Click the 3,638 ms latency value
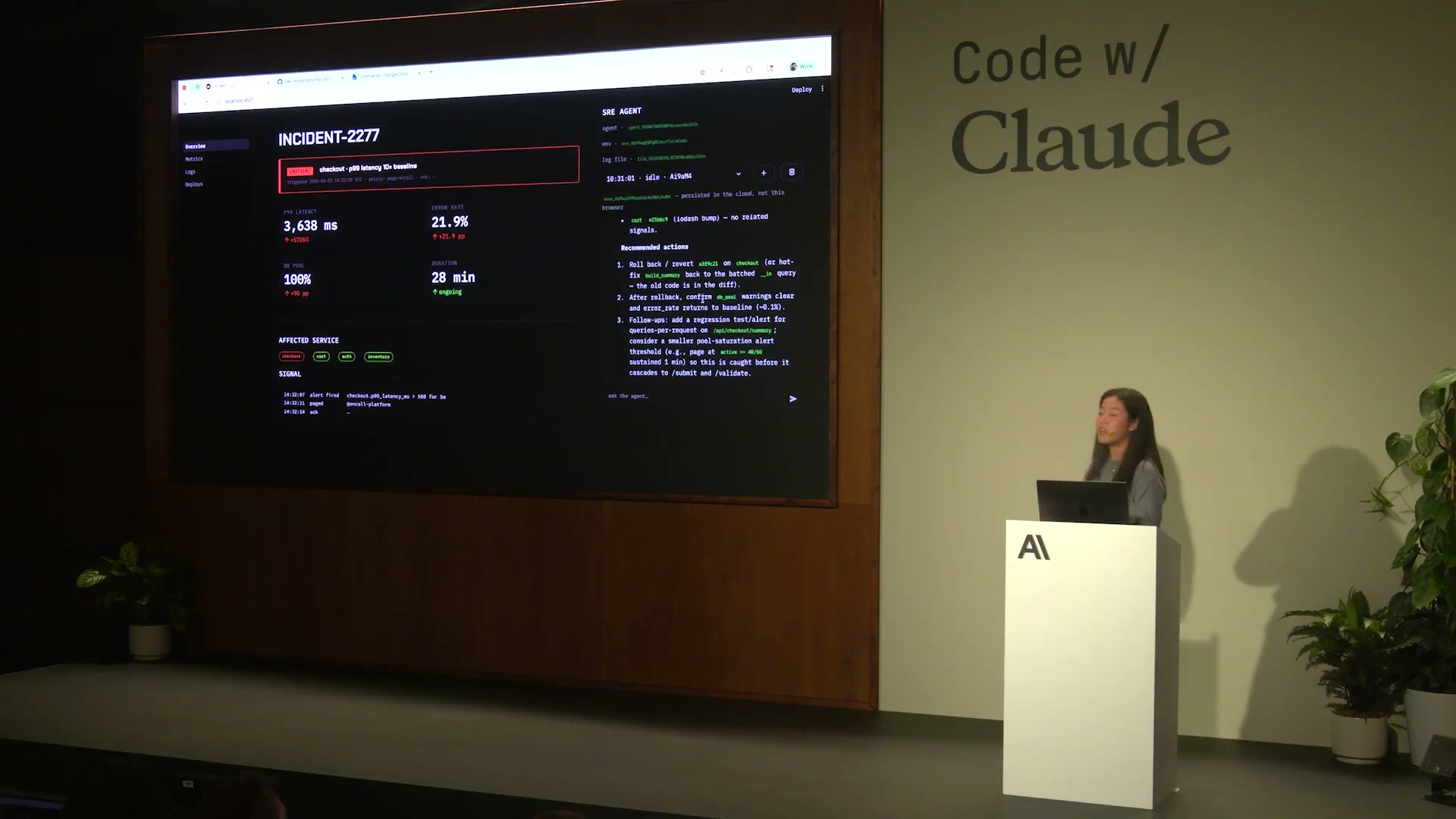 [x=310, y=226]
